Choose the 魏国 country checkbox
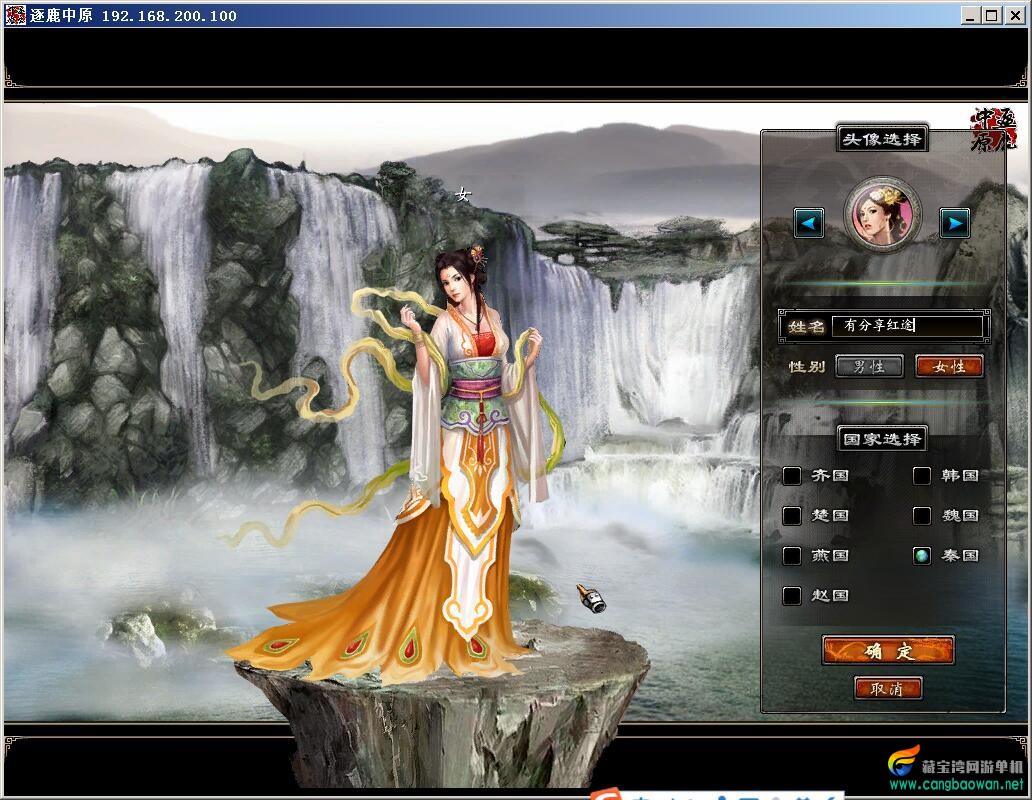 [x=922, y=515]
